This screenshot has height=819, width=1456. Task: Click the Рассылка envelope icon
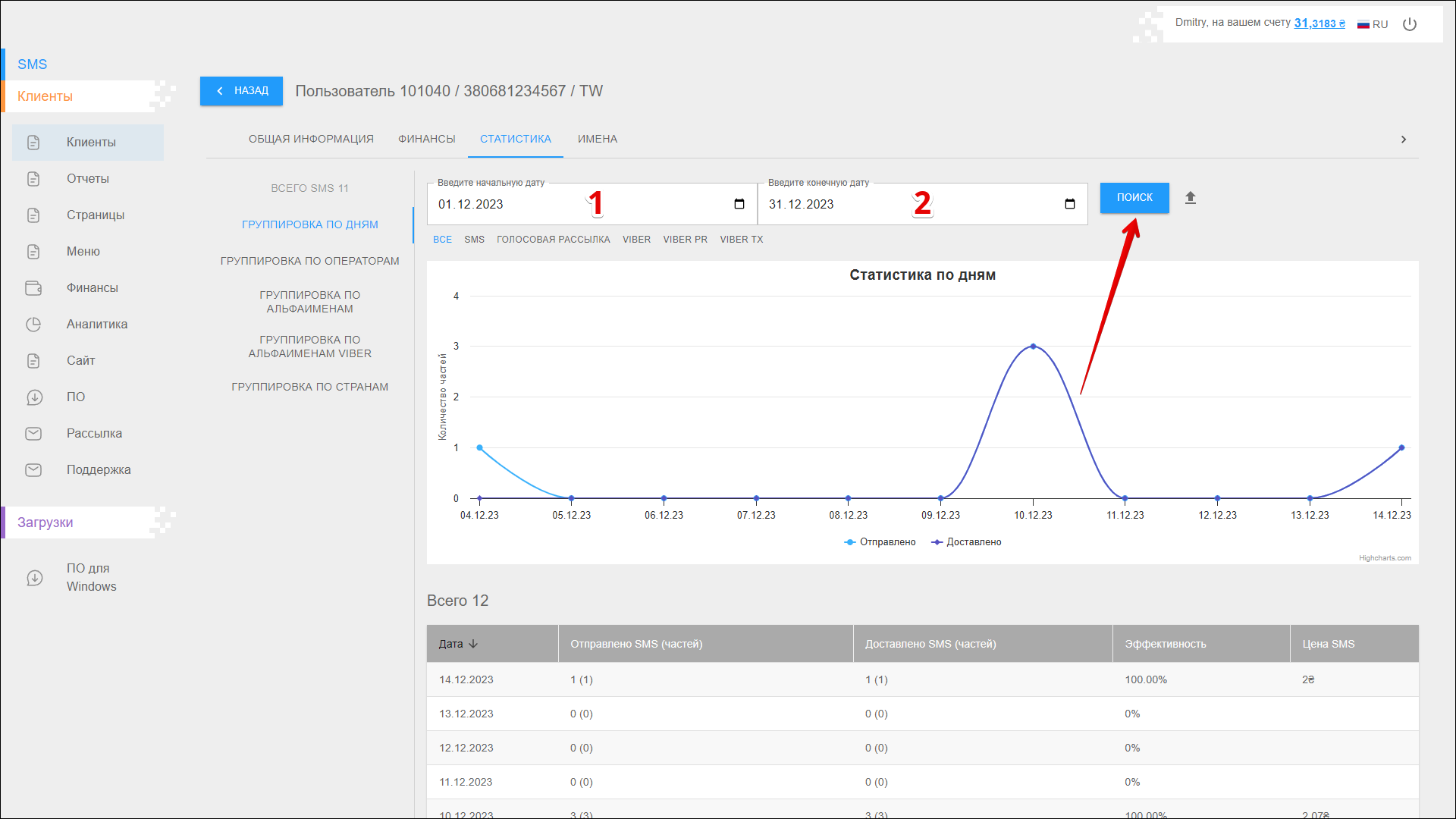(x=33, y=434)
